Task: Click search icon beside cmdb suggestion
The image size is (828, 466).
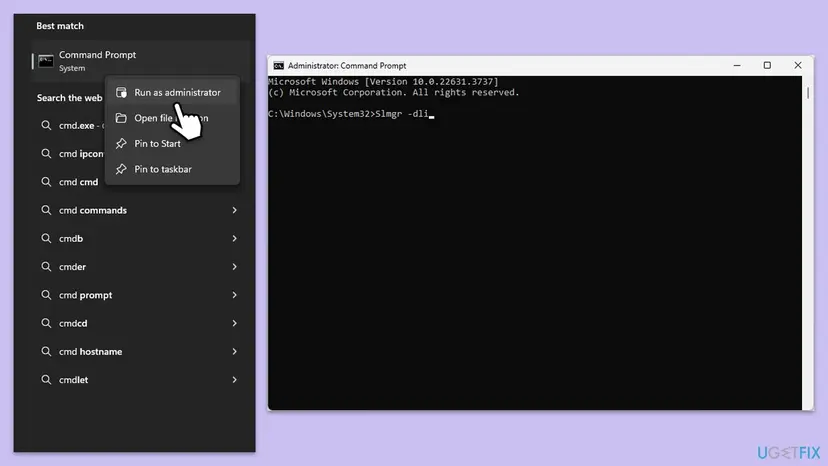Action: pyautogui.click(x=46, y=238)
